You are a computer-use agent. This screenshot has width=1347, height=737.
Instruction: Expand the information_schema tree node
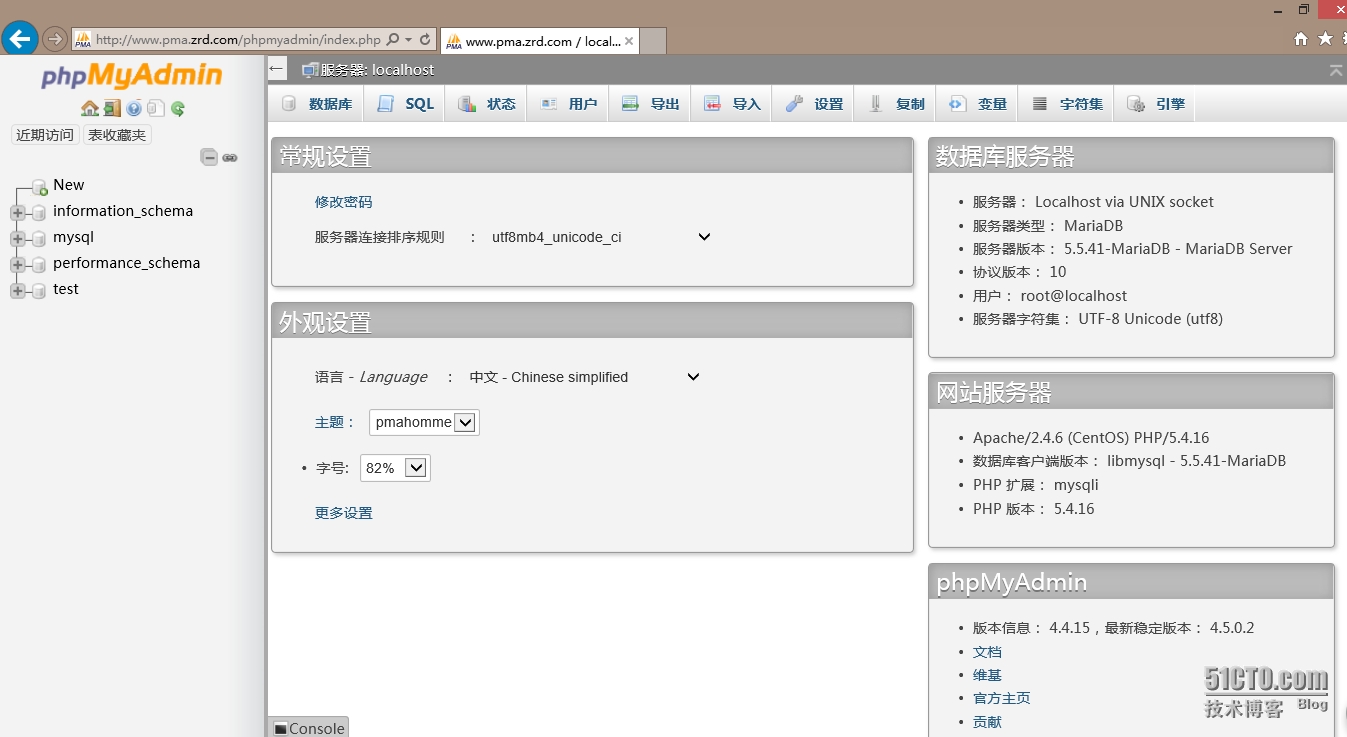17,212
